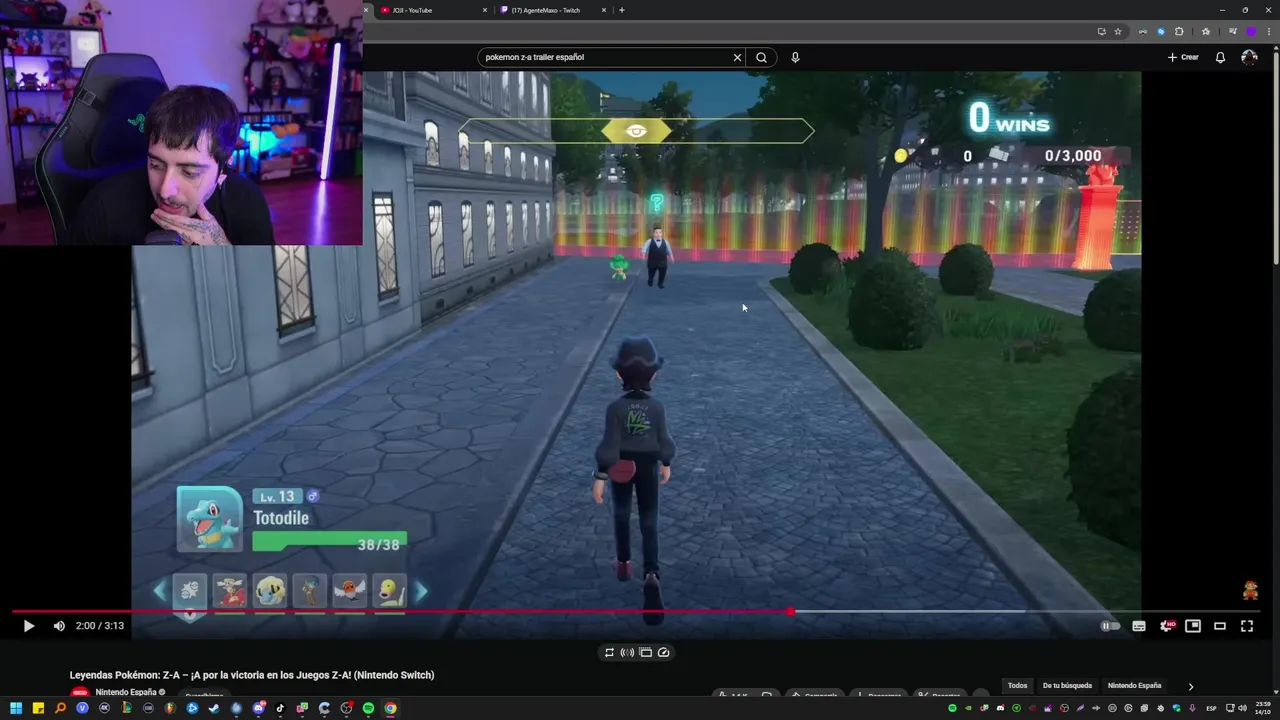Switch to theater mode view
Image resolution: width=1280 pixels, height=720 pixels.
click(x=1220, y=626)
